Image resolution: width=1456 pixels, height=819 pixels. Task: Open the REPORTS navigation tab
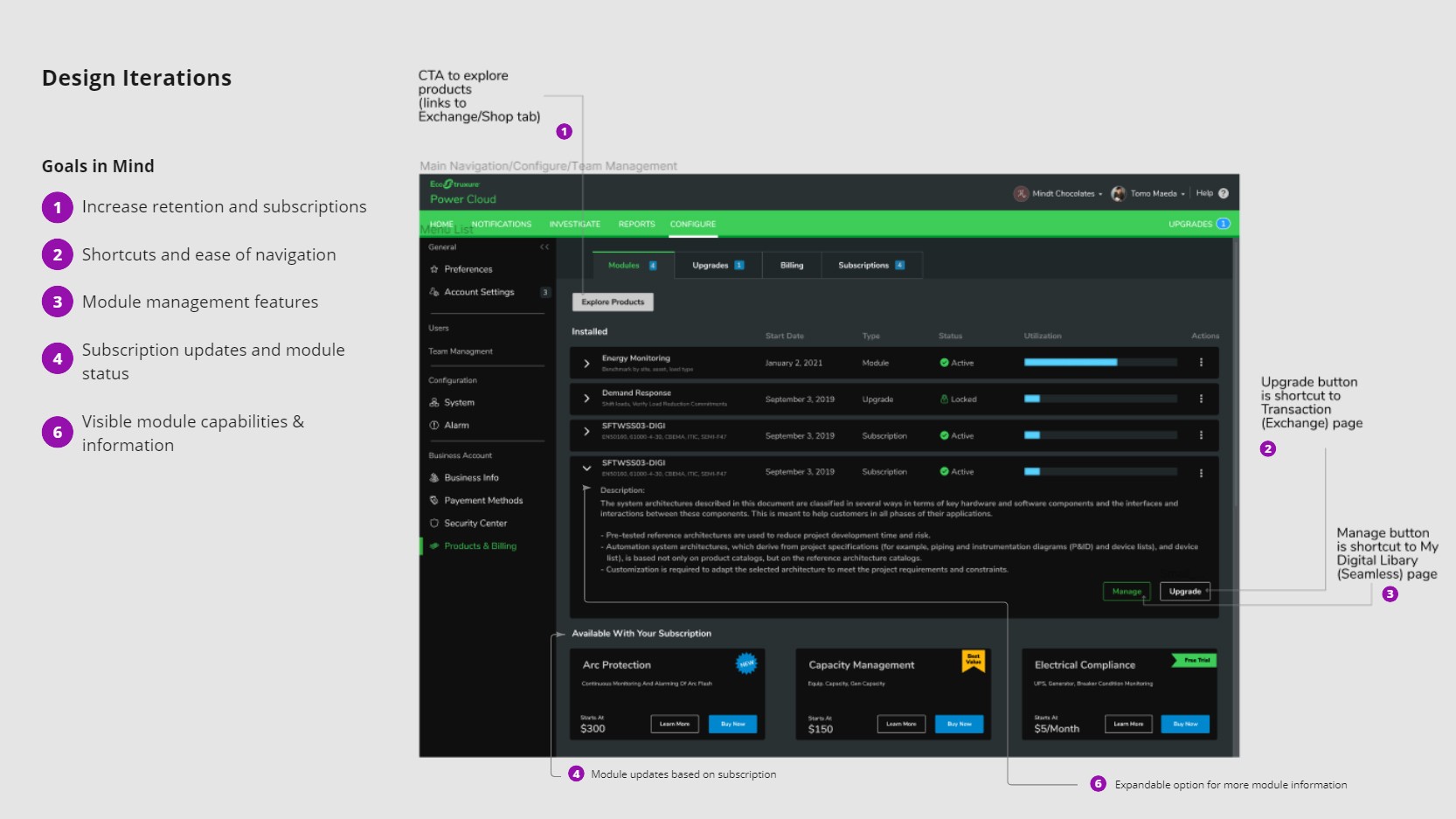pos(636,225)
